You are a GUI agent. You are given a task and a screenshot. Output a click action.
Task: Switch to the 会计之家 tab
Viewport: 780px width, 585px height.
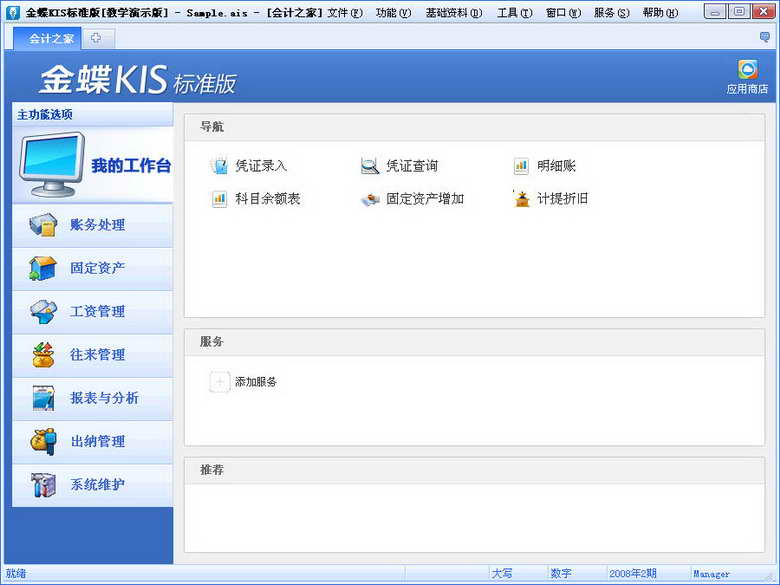click(50, 38)
